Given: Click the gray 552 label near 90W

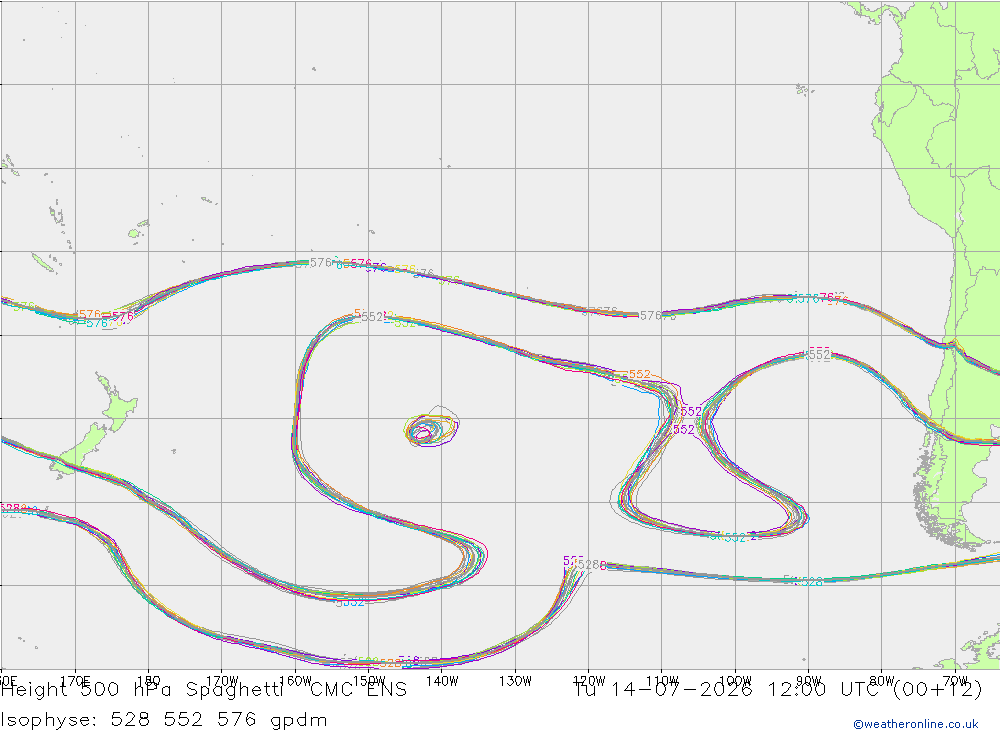Looking at the screenshot, I should [x=820, y=355].
